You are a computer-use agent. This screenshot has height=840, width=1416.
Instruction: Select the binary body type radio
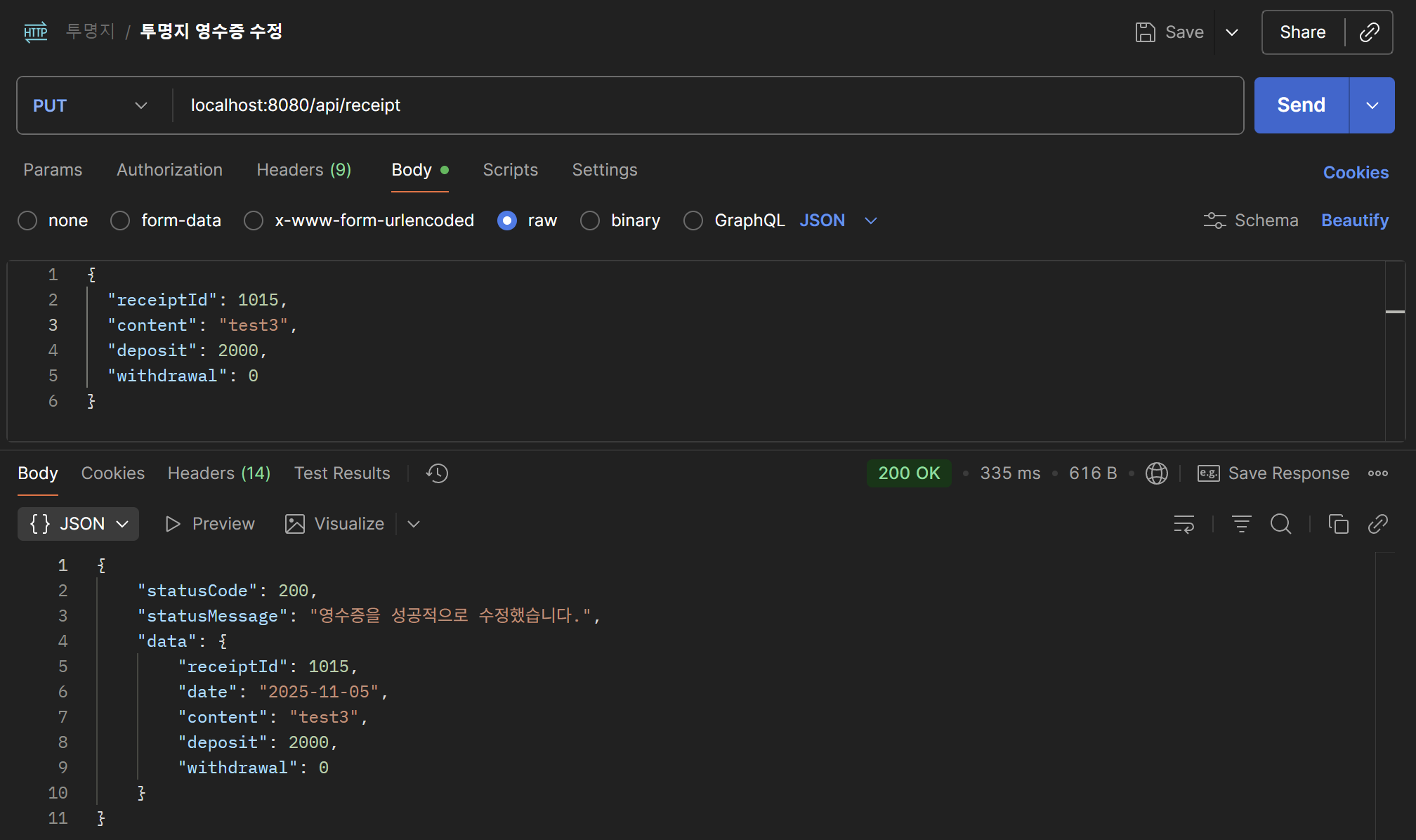[x=590, y=221]
